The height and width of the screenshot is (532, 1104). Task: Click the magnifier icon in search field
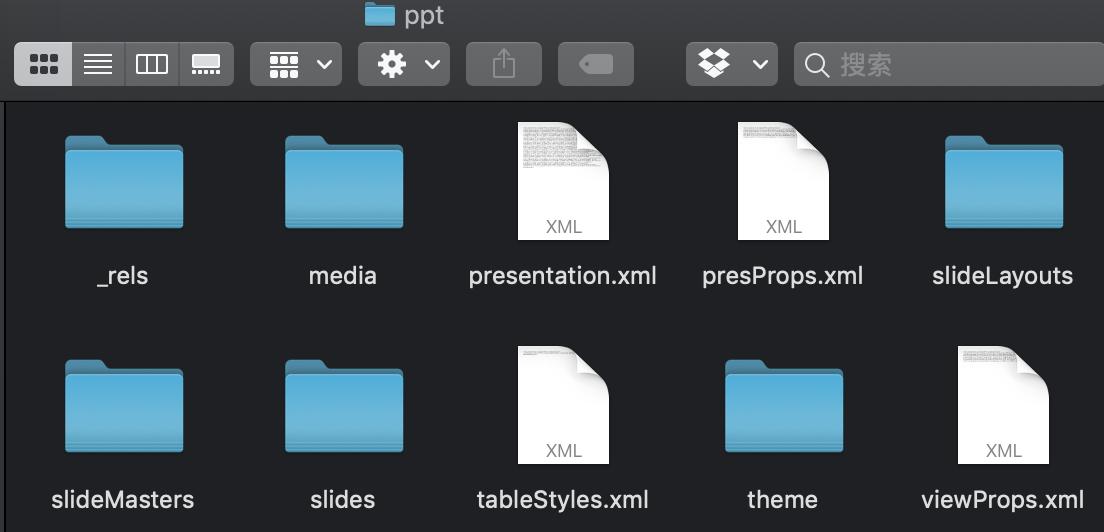pyautogui.click(x=817, y=65)
